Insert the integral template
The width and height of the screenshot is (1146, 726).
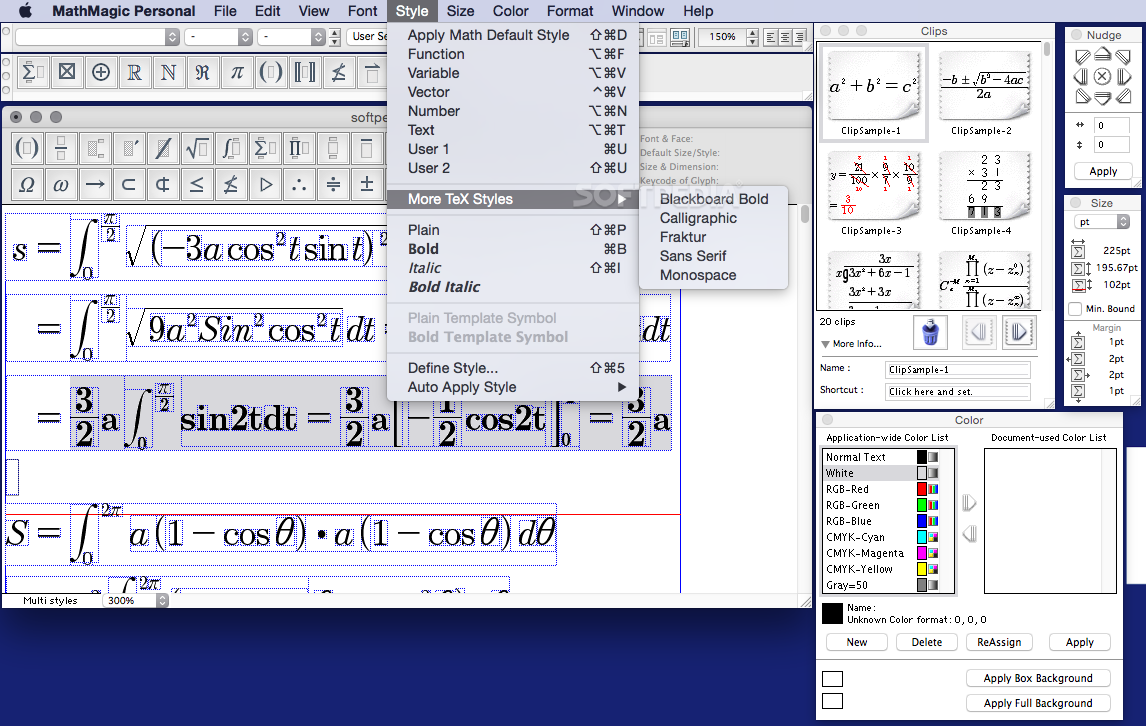pyautogui.click(x=231, y=148)
